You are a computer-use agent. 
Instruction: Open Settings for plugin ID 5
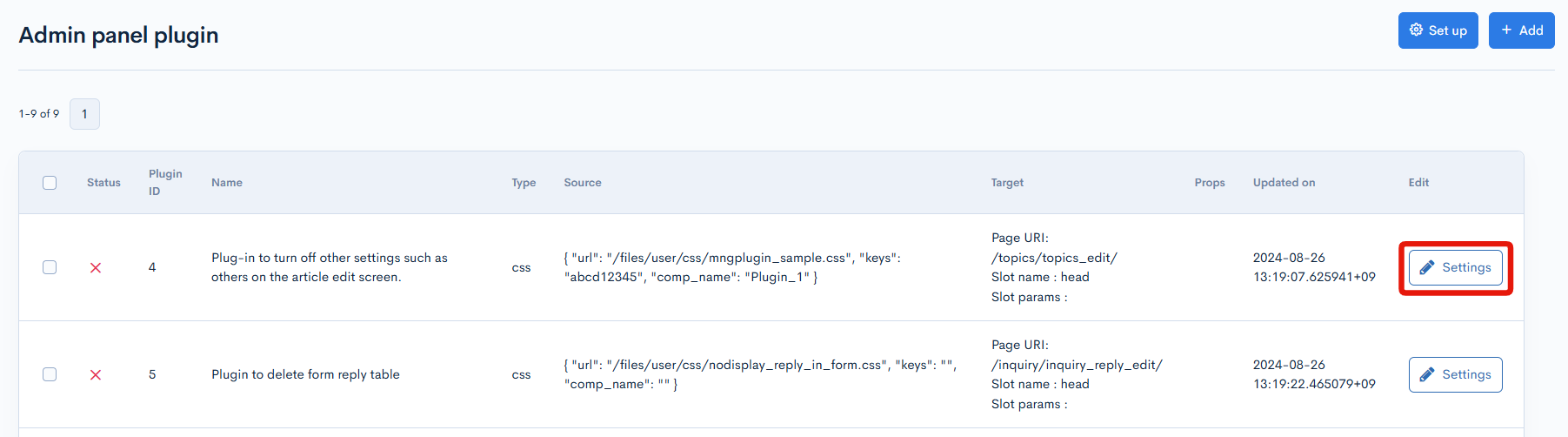(1455, 375)
